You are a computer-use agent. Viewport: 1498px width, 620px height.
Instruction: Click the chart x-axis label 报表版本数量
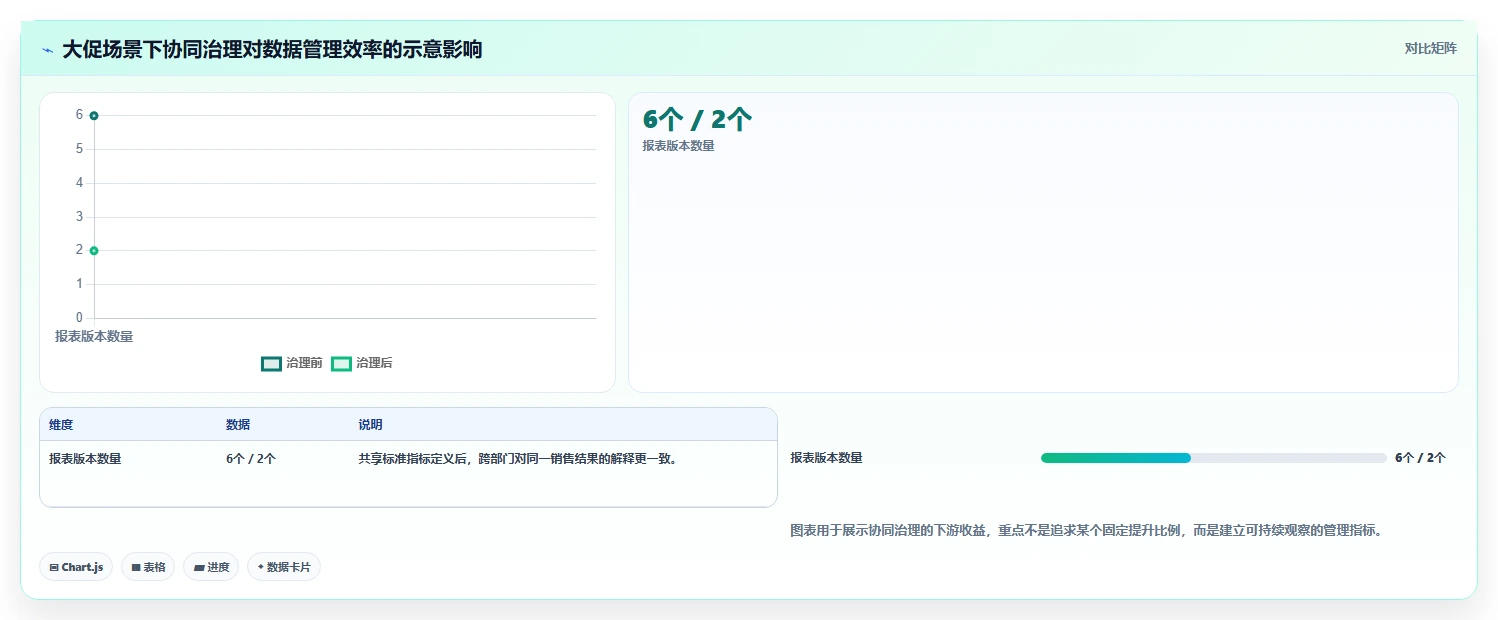point(94,336)
